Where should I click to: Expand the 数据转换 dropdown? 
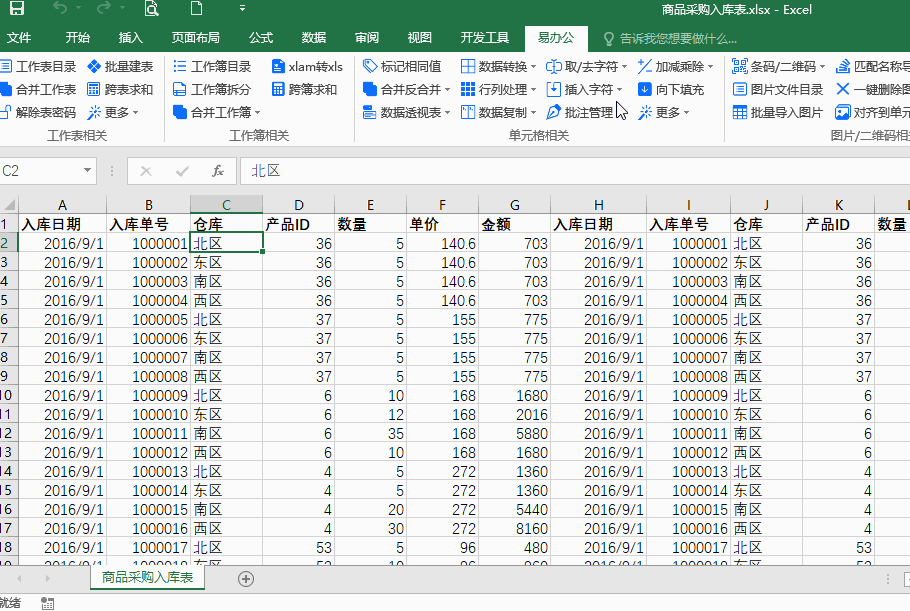(533, 67)
